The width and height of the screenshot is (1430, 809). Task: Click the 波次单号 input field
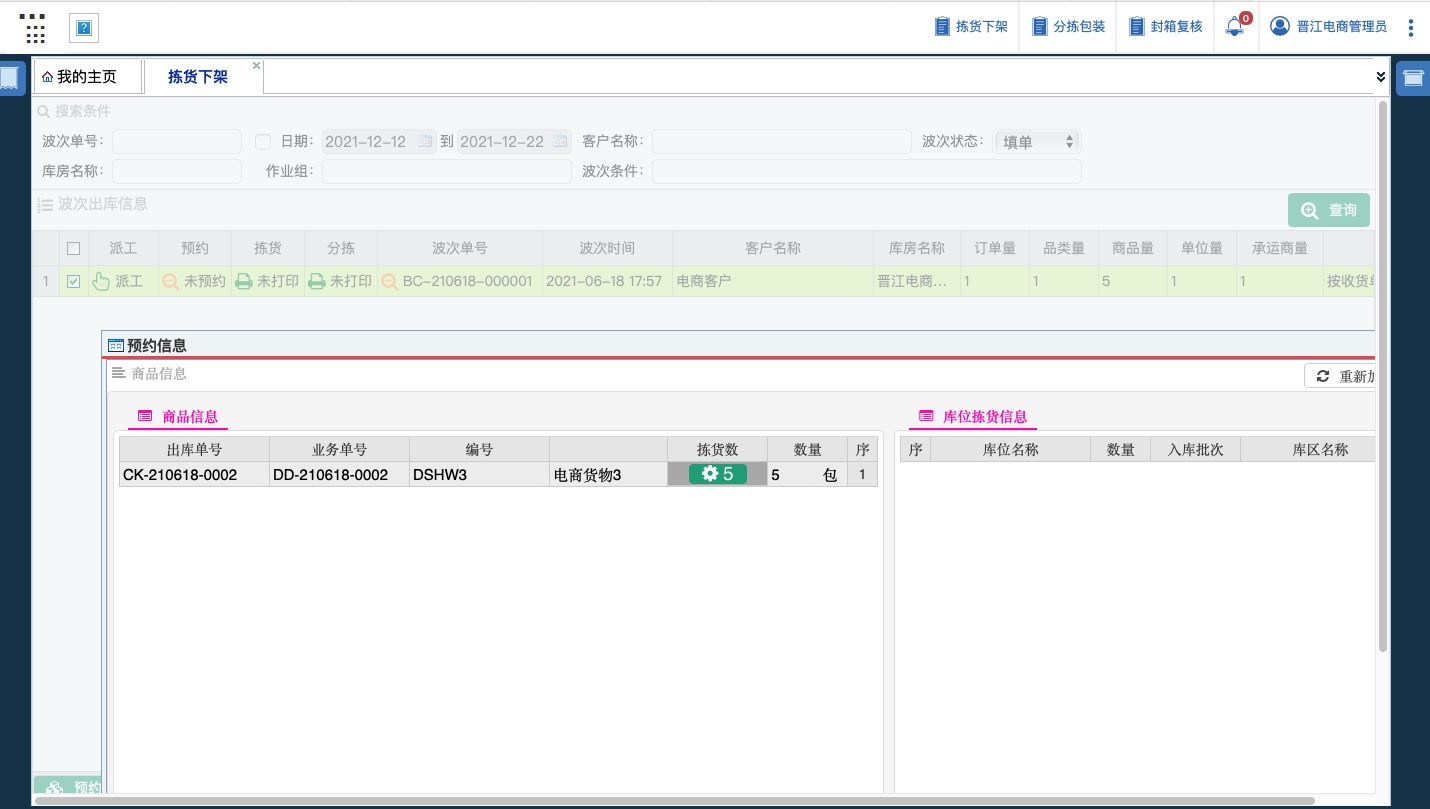[177, 142]
